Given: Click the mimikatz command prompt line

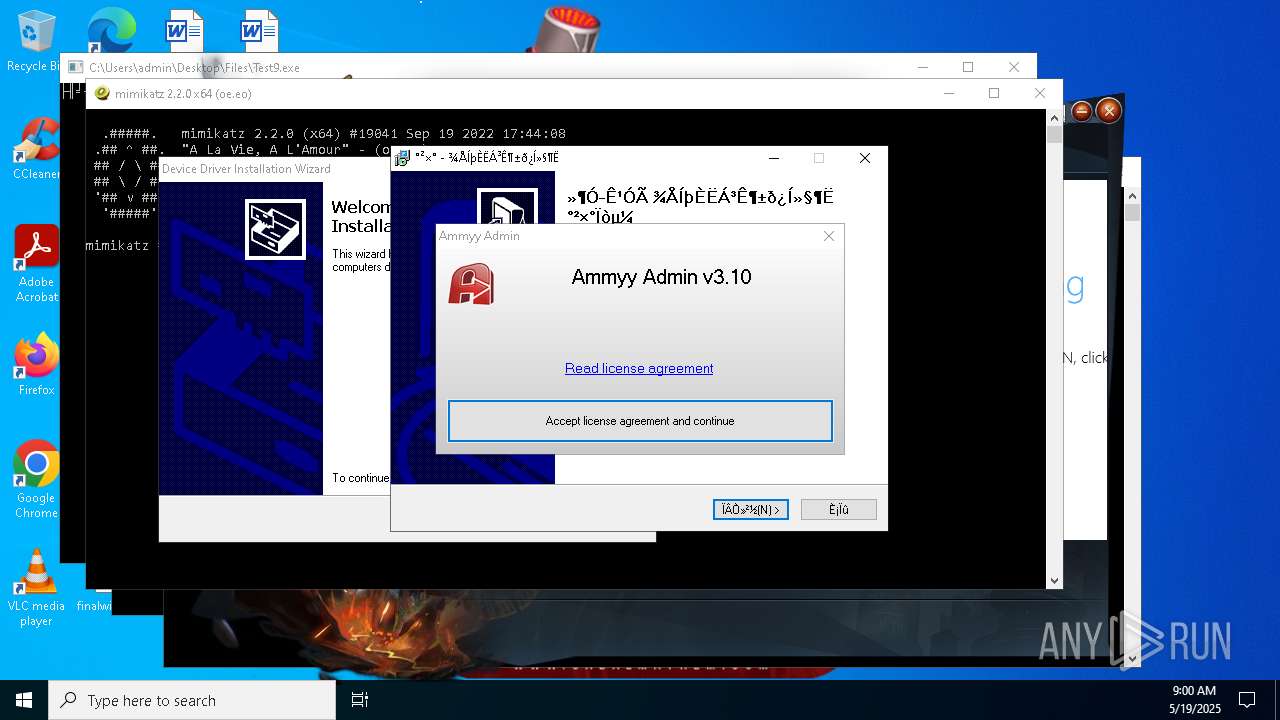Looking at the screenshot, I should (x=120, y=246).
